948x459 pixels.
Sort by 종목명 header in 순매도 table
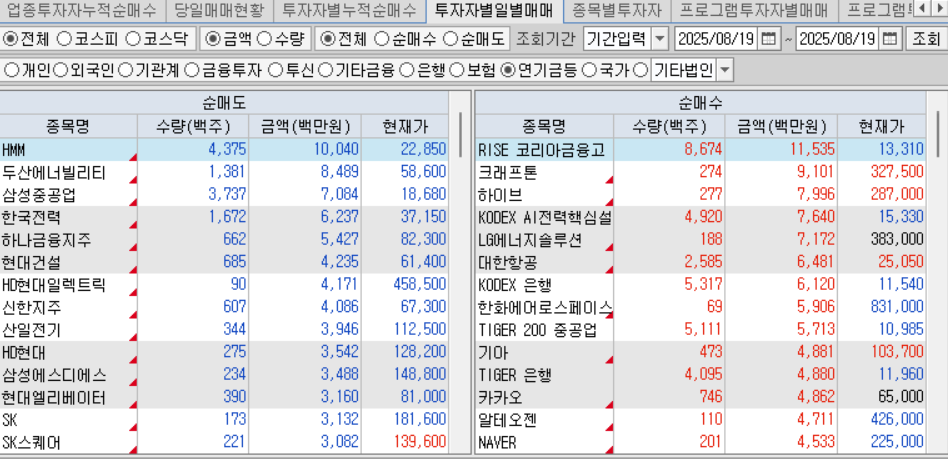coord(68,126)
